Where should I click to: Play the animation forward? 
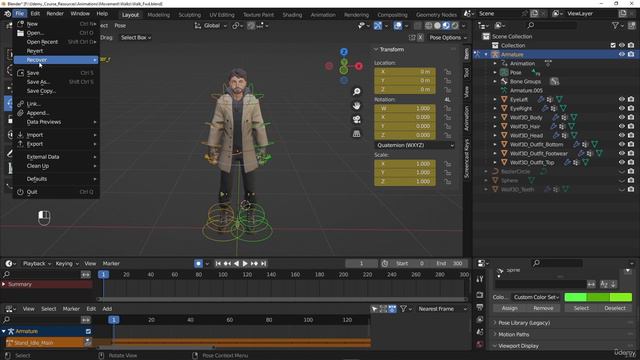245,264
